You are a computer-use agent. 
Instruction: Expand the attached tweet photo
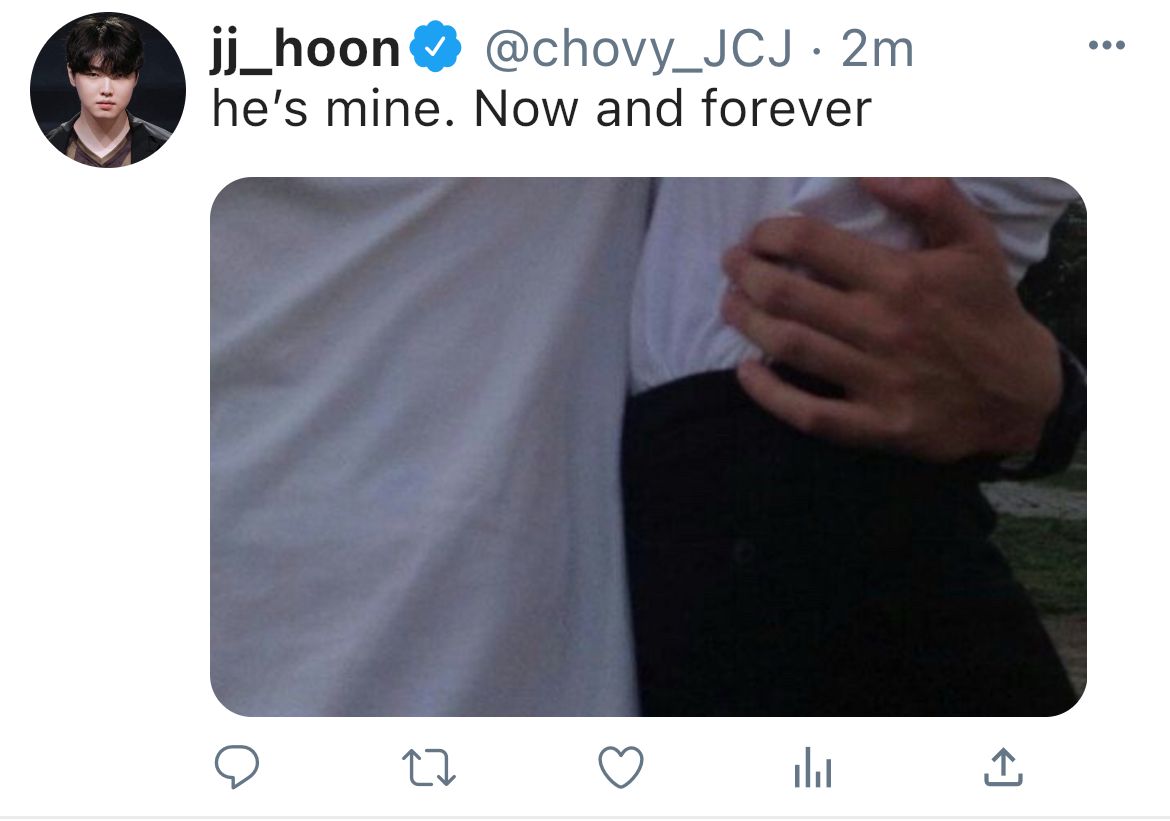point(648,446)
